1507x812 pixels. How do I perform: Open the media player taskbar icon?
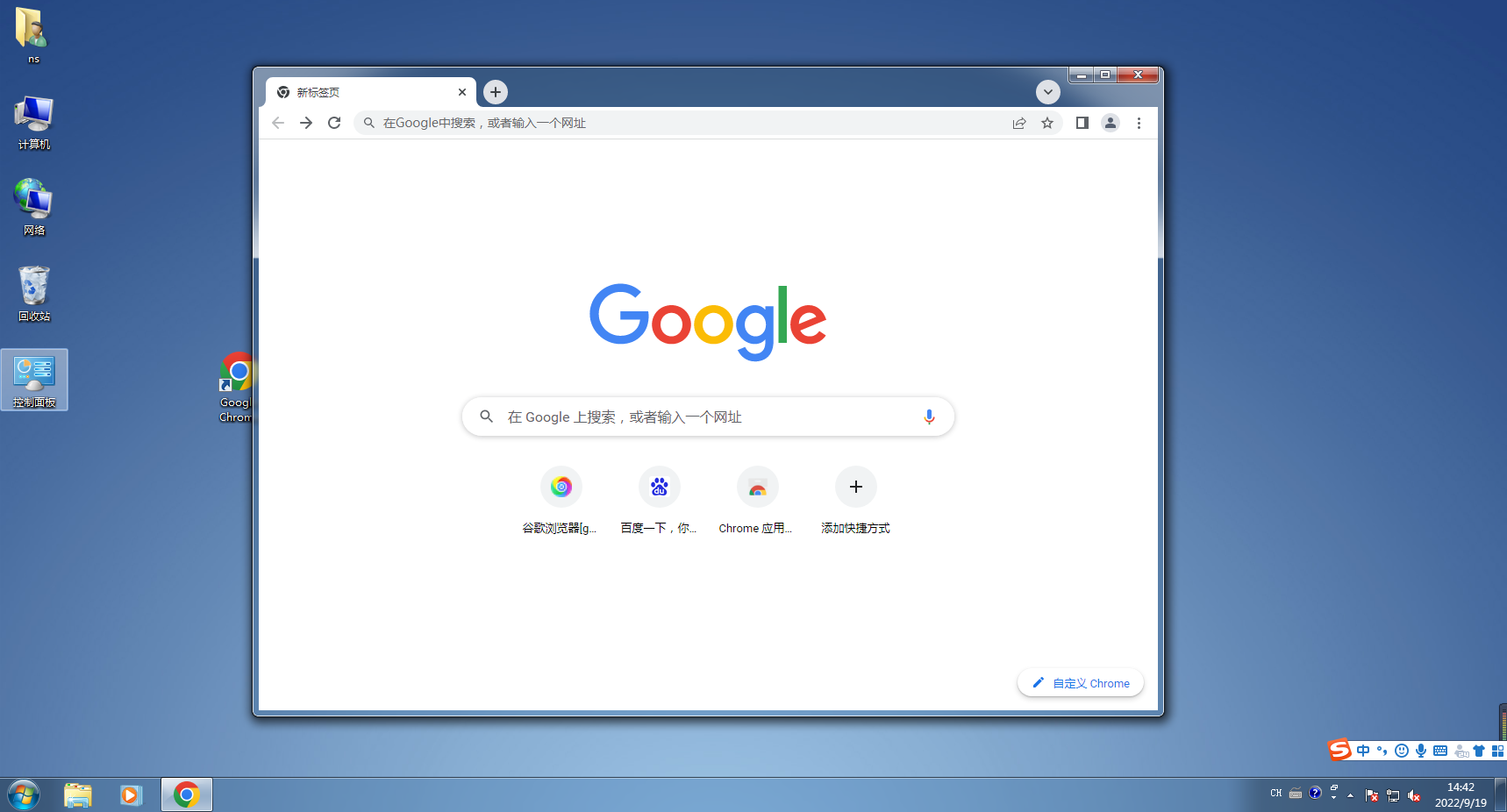tap(132, 795)
